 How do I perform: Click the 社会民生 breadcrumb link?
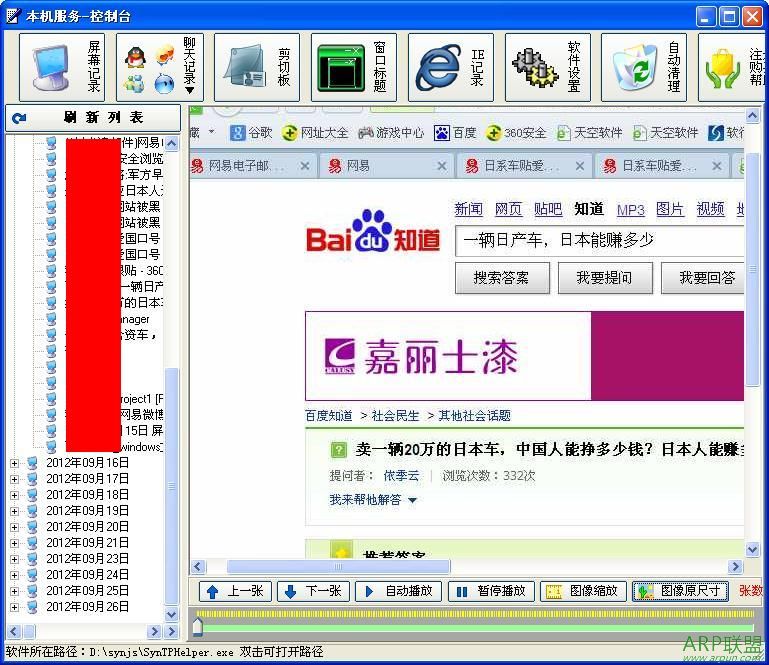395,416
